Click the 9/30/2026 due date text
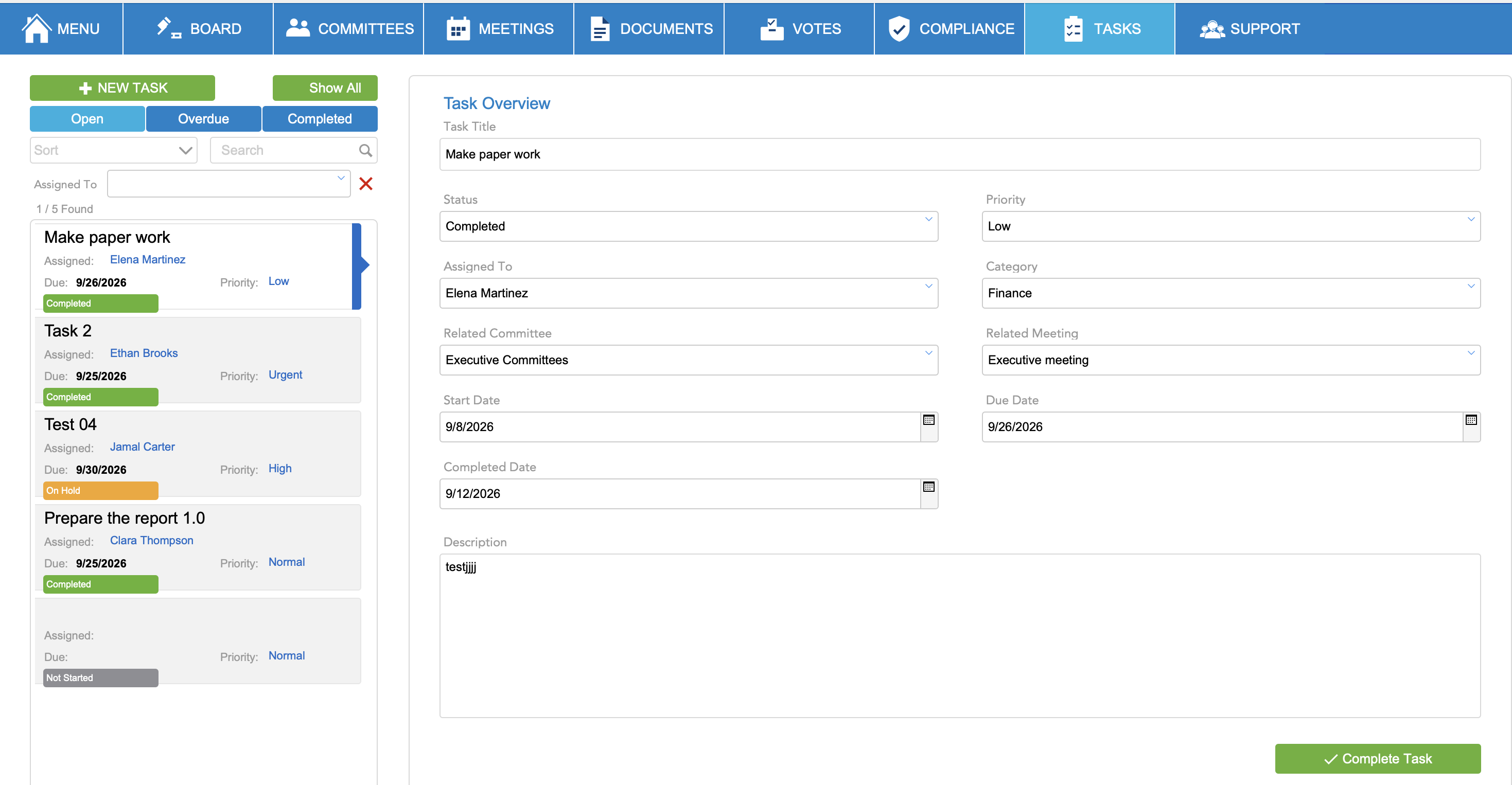Viewport: 1512px width, 785px height. (x=101, y=470)
